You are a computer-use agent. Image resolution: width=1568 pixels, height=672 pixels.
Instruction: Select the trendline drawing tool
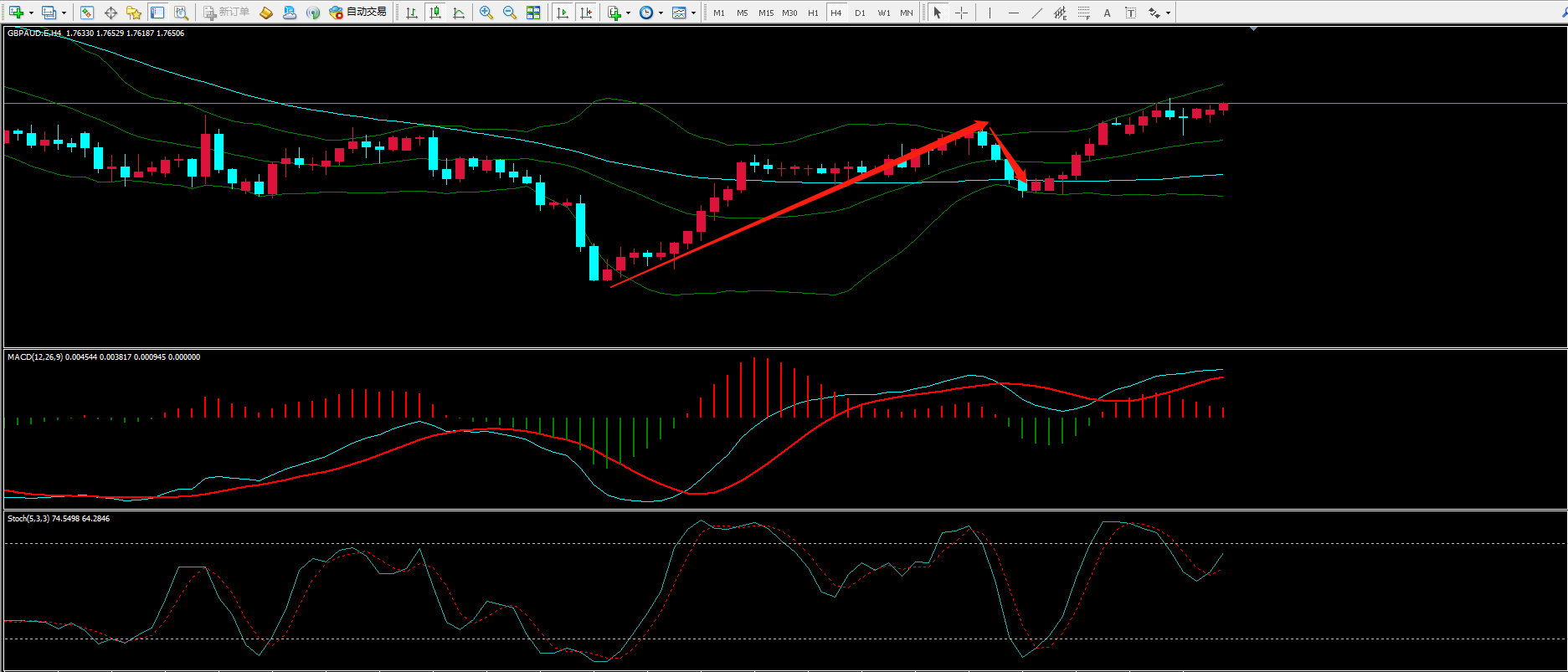click(1037, 13)
